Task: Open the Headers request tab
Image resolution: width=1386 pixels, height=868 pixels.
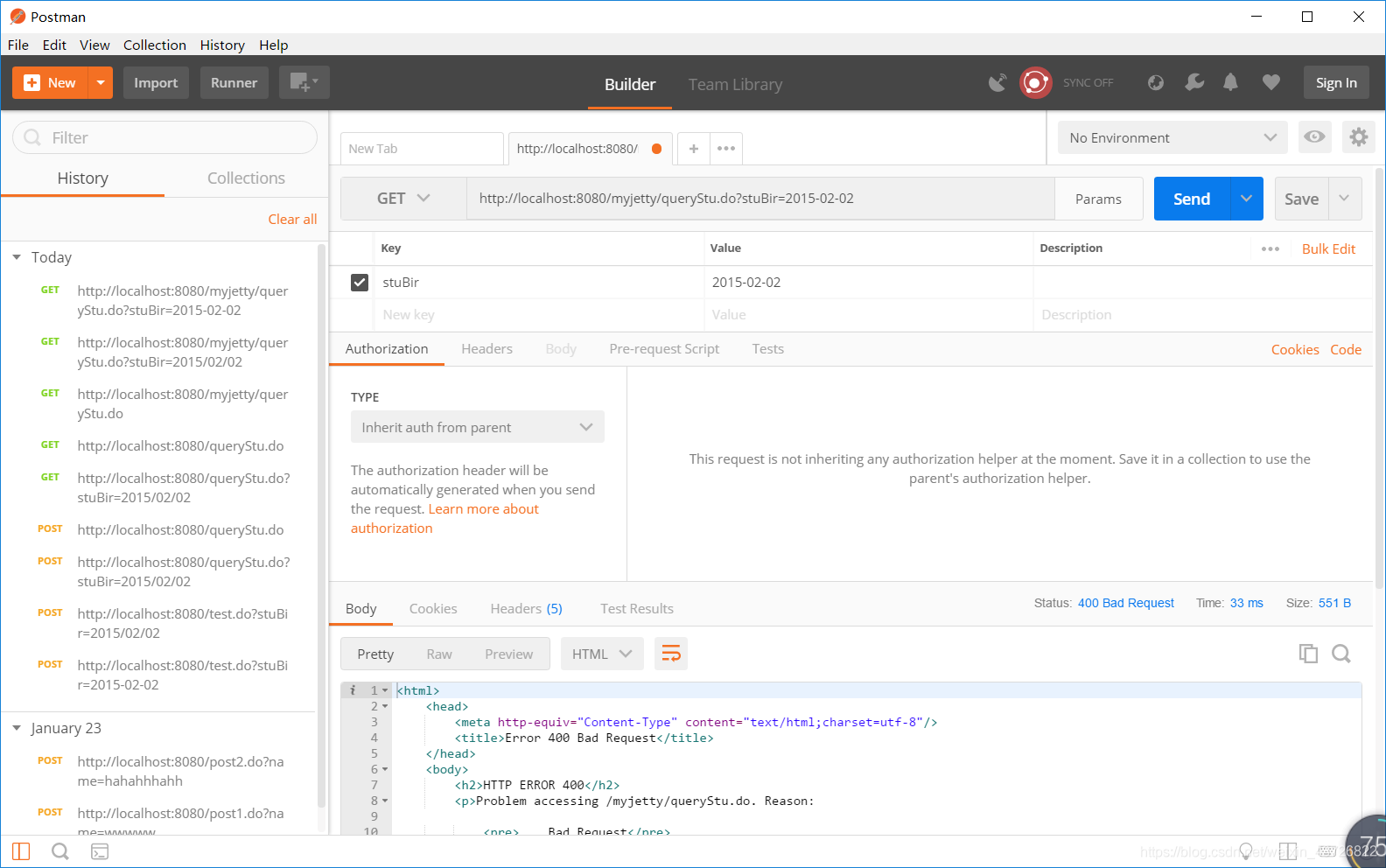Action: tap(486, 348)
